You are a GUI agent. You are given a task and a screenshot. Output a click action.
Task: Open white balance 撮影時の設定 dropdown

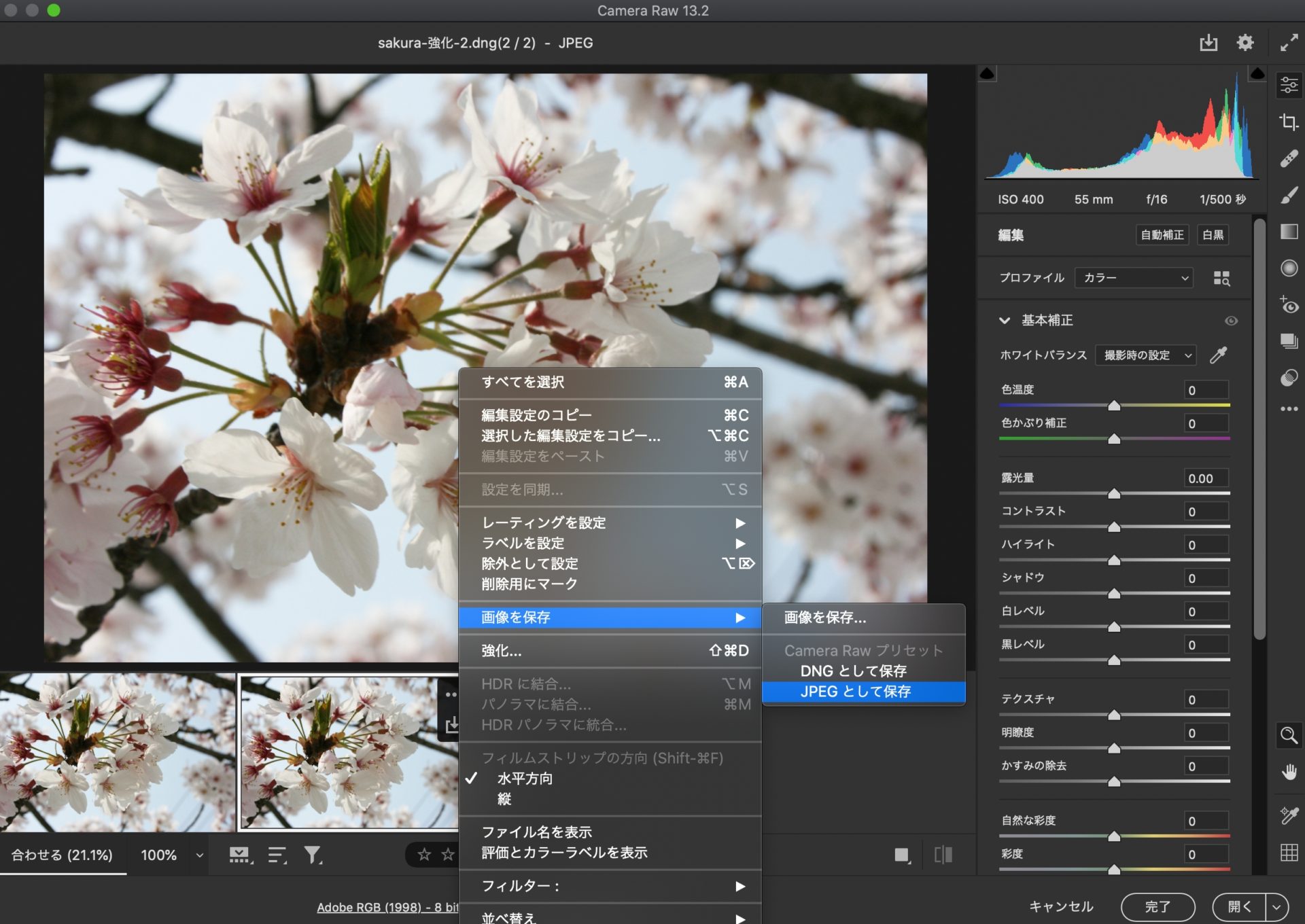click(x=1146, y=355)
